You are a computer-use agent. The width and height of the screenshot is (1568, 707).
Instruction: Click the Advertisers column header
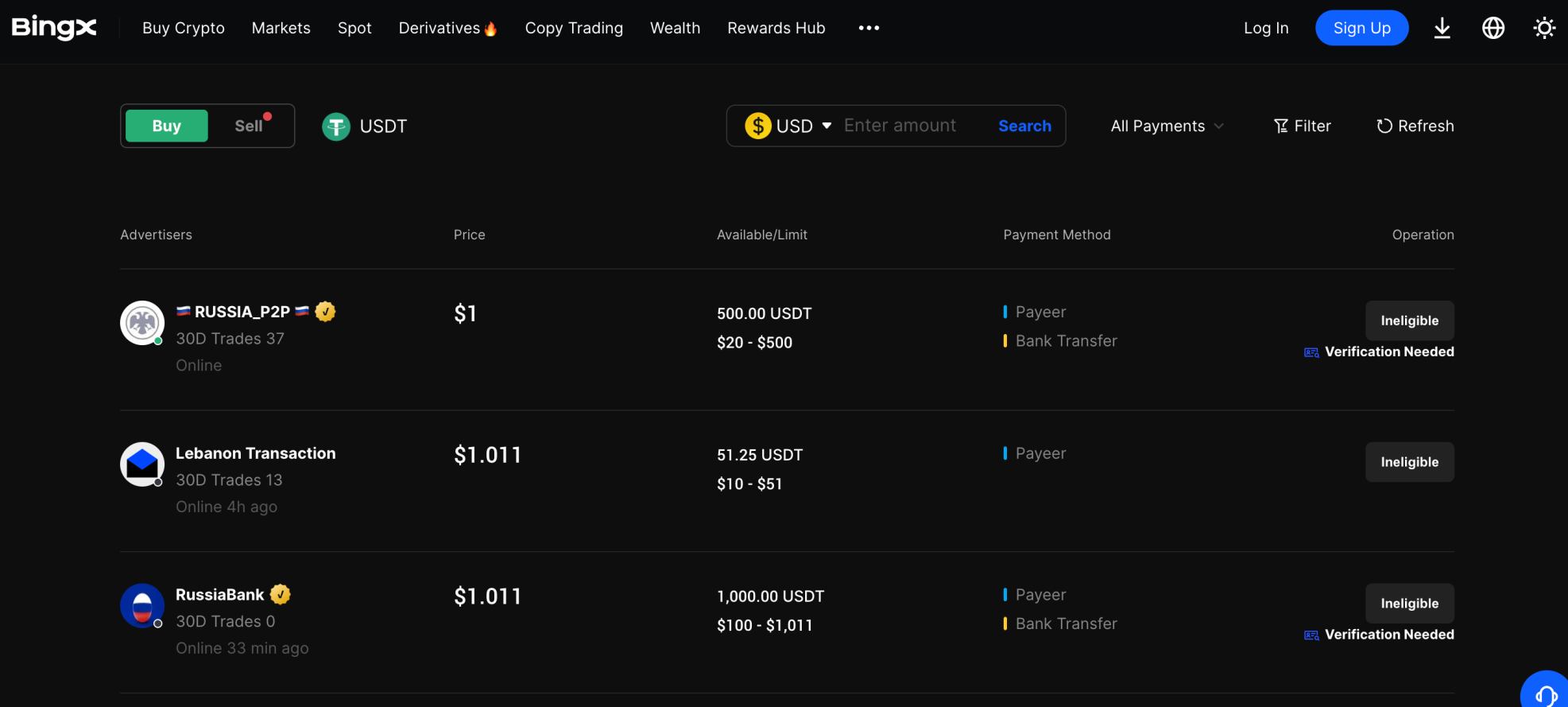156,235
